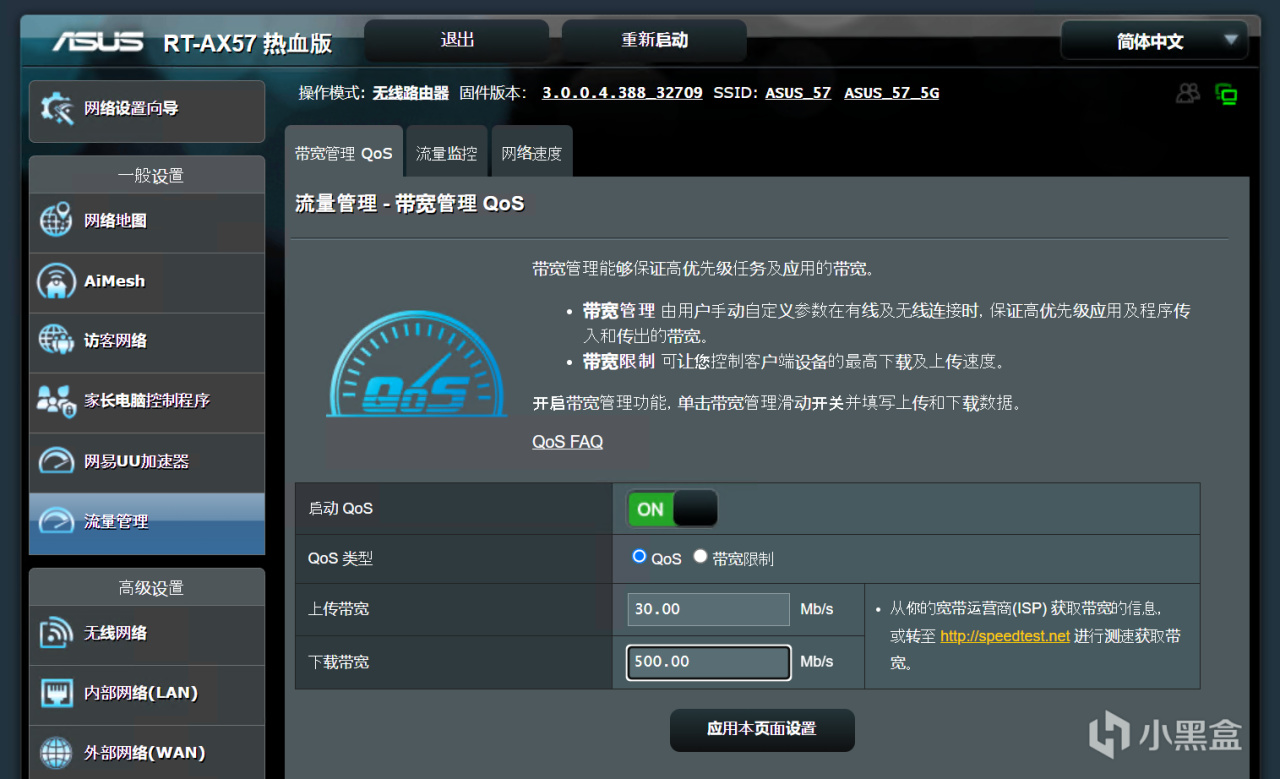Click the 退出 logout button

[x=457, y=40]
